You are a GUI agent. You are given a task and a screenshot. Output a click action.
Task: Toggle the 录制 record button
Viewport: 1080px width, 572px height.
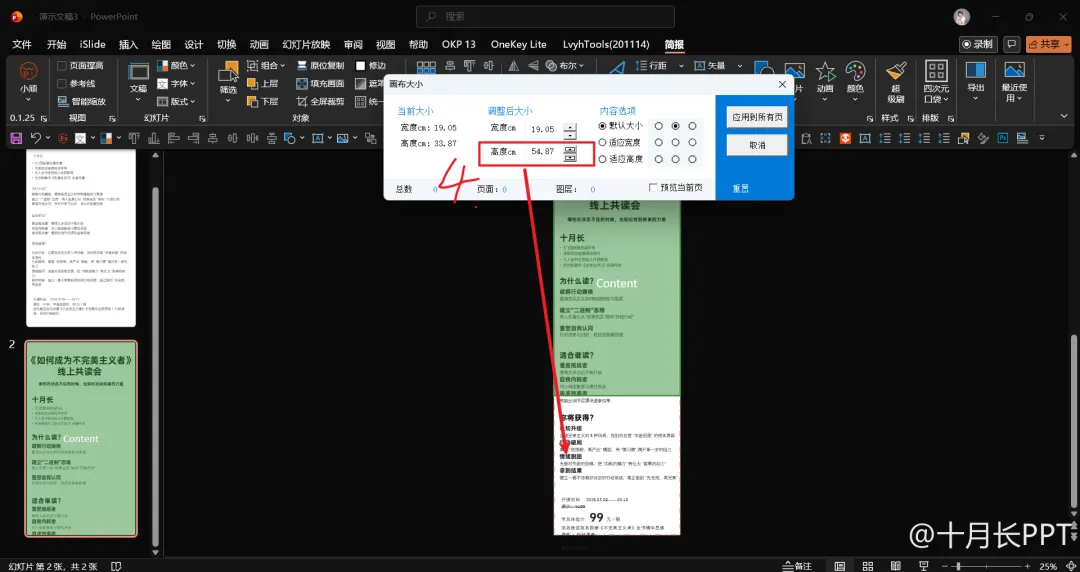[979, 44]
